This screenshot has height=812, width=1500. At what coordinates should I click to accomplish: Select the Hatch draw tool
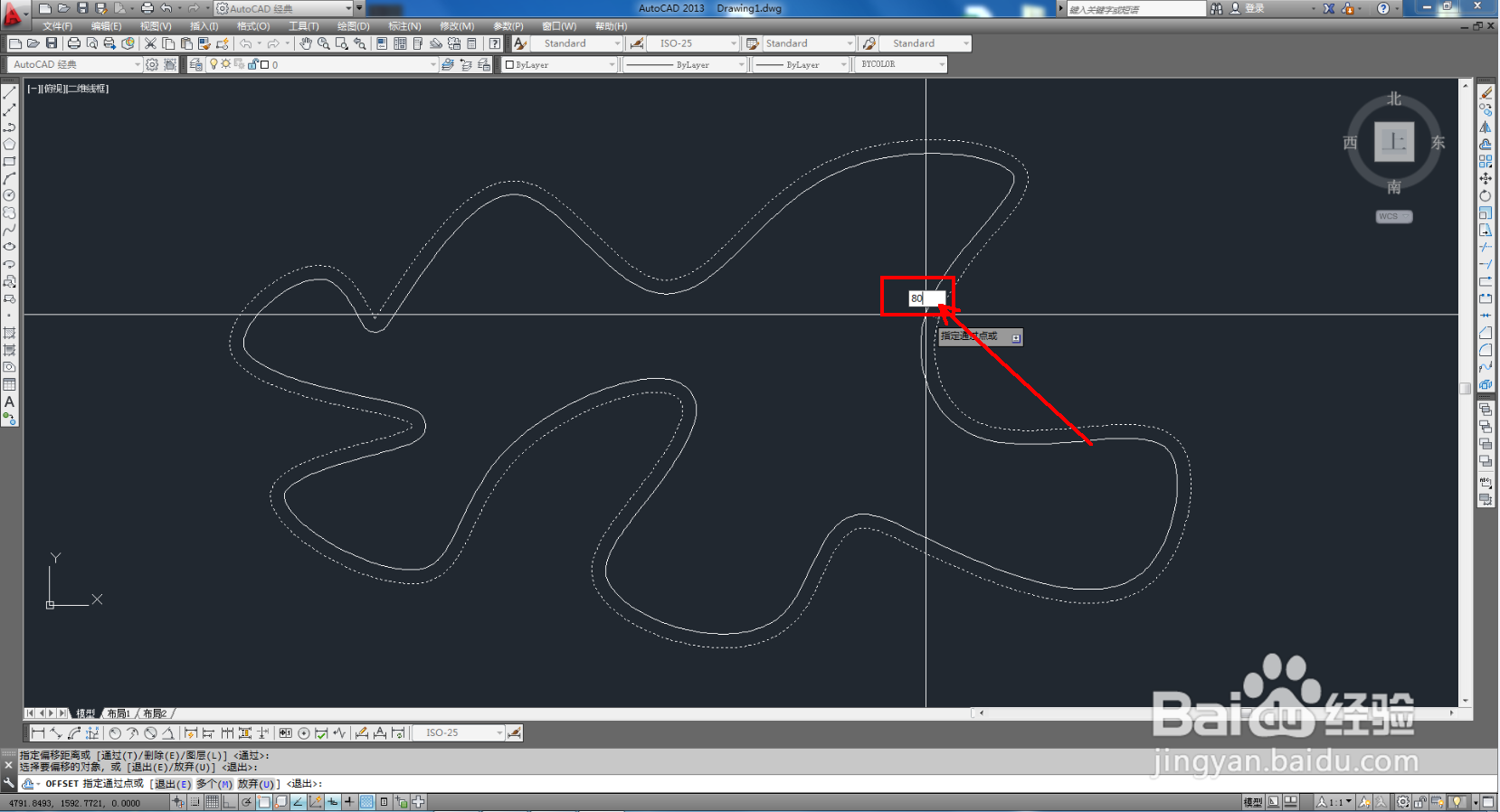[10, 334]
